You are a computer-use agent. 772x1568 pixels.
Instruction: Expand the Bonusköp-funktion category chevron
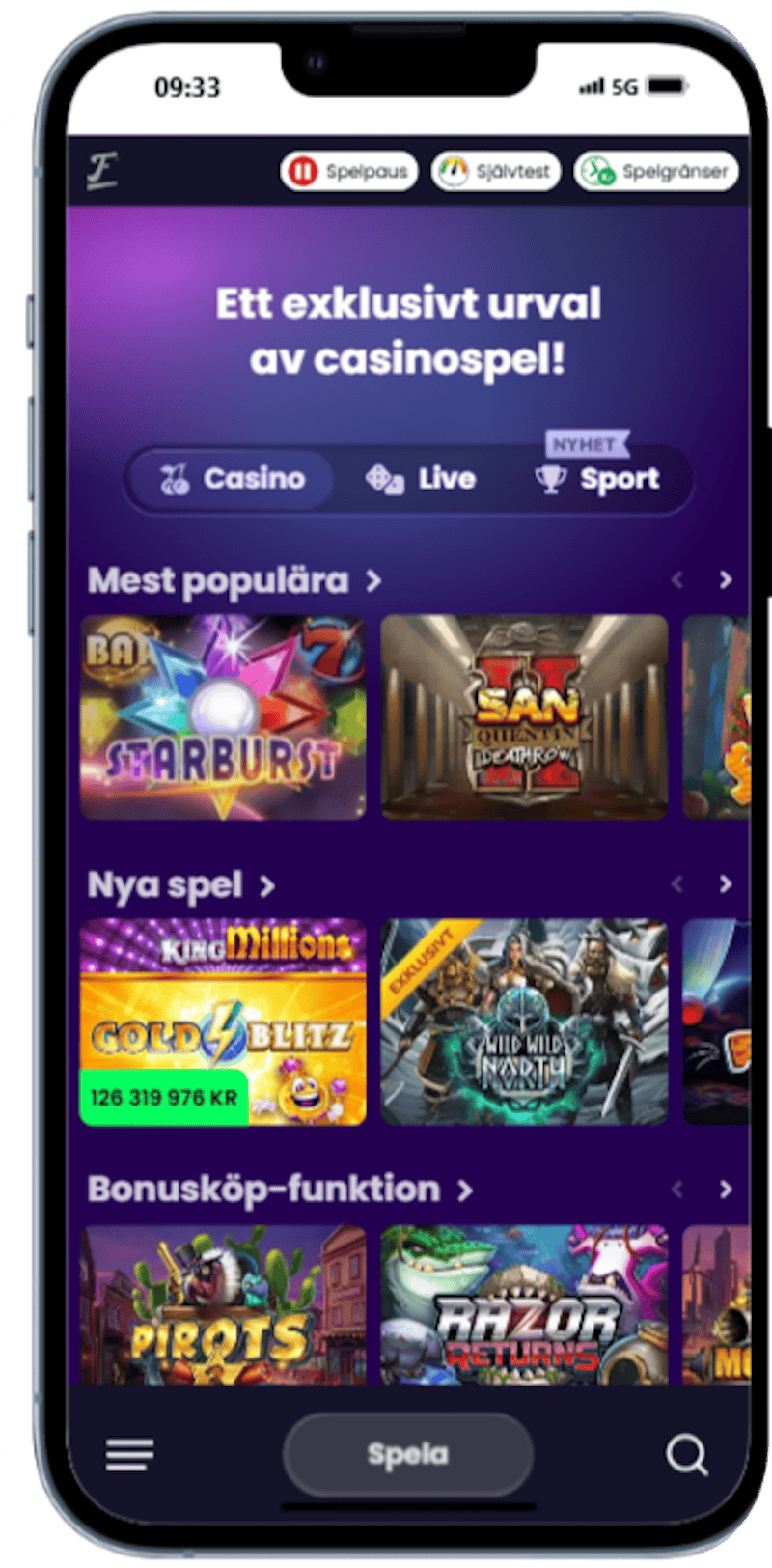coord(465,1190)
